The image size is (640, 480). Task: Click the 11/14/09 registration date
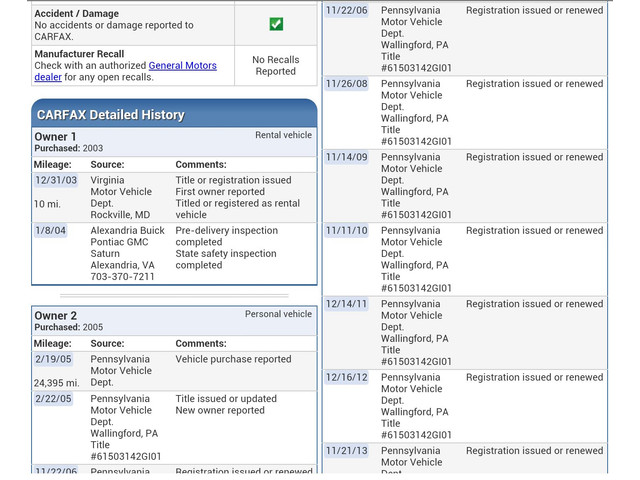pos(346,158)
